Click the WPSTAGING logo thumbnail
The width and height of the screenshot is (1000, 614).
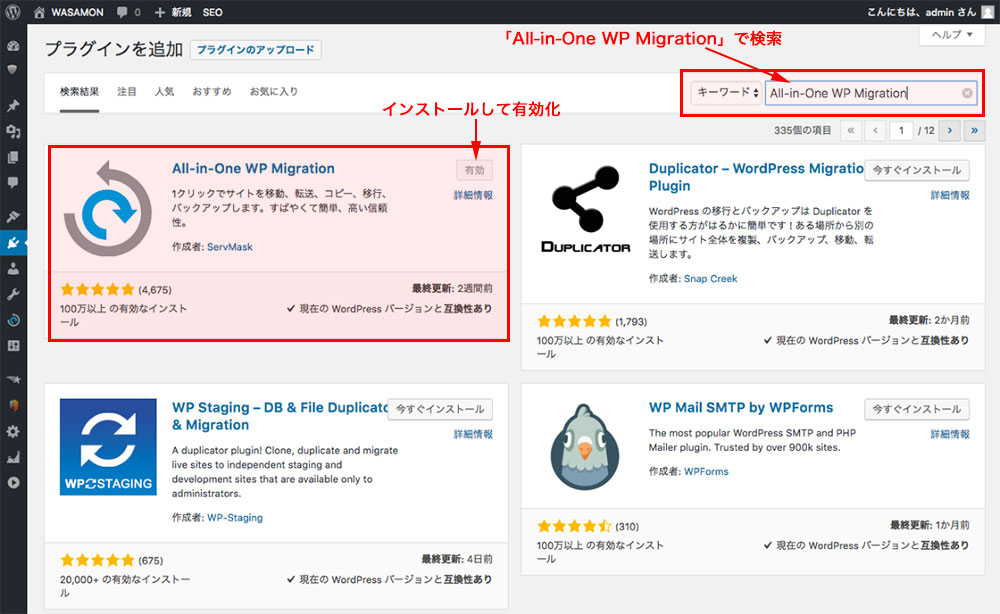coord(108,447)
